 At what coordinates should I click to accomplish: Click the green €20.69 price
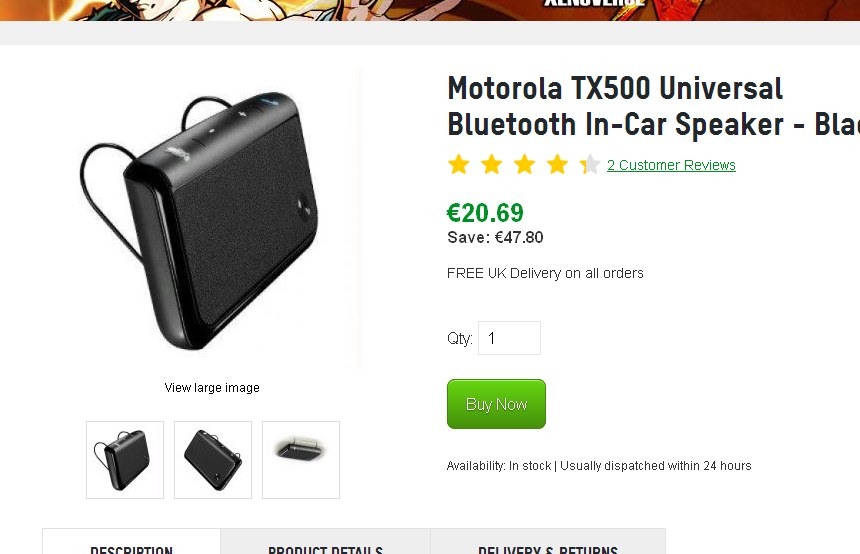(485, 213)
